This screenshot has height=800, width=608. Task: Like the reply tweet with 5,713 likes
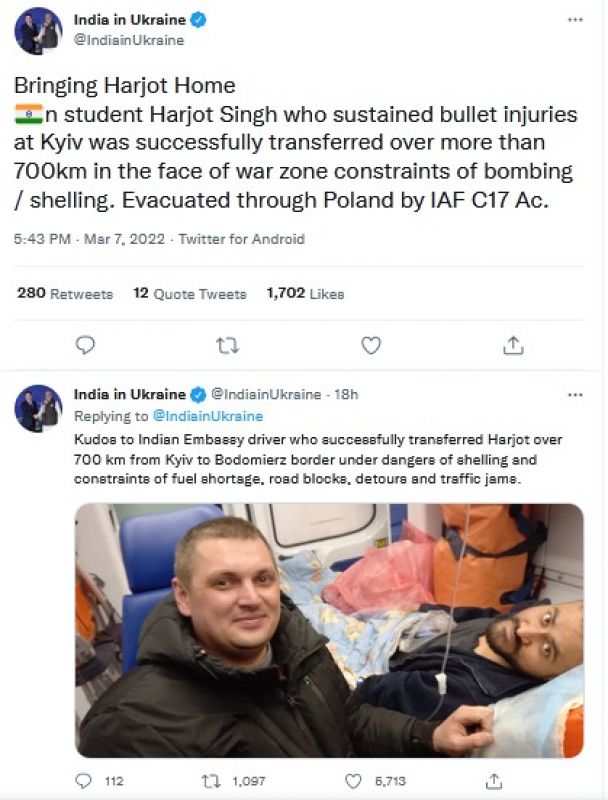tap(353, 781)
